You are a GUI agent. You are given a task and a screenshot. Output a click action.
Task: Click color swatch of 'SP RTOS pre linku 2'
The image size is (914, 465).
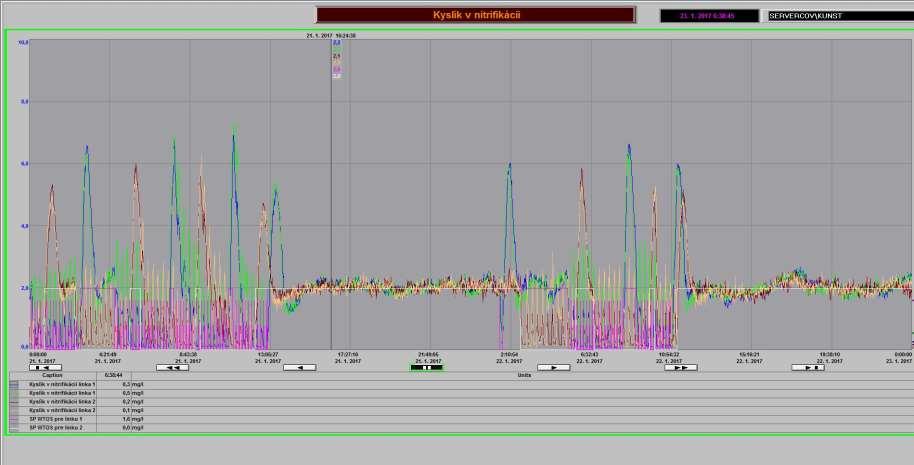(14, 428)
